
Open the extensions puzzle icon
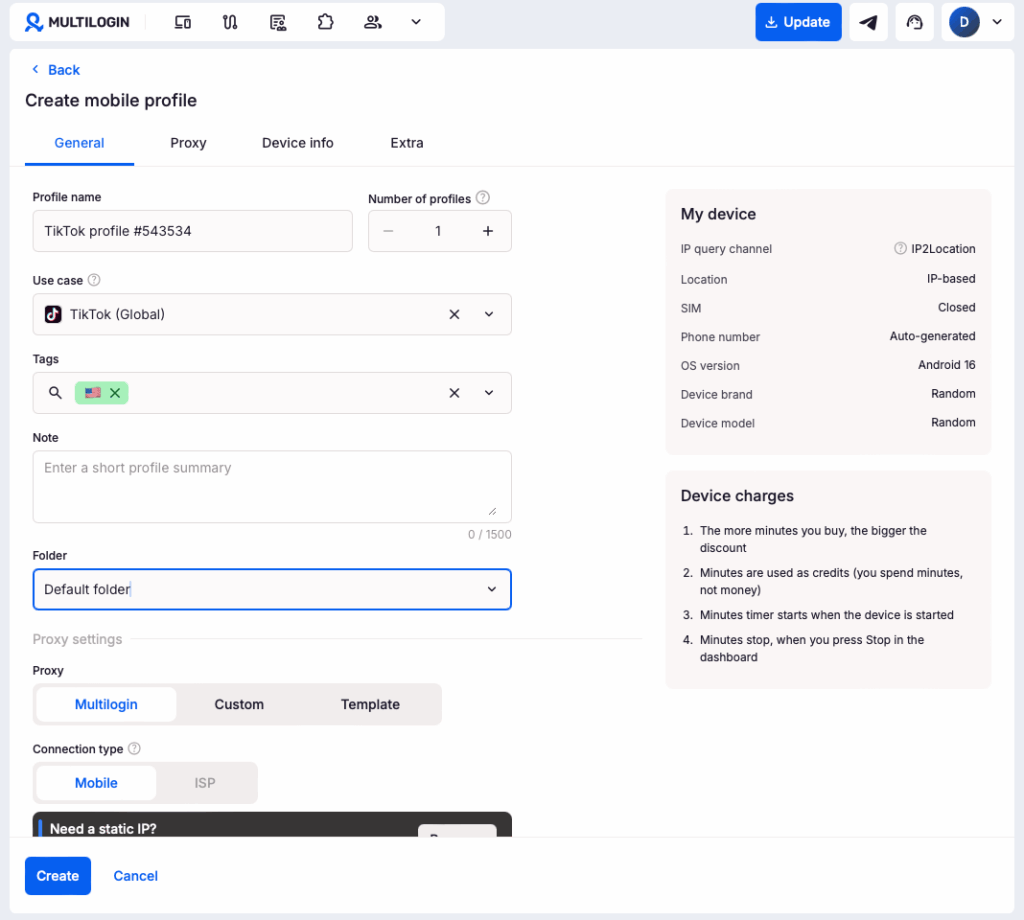pos(325,22)
